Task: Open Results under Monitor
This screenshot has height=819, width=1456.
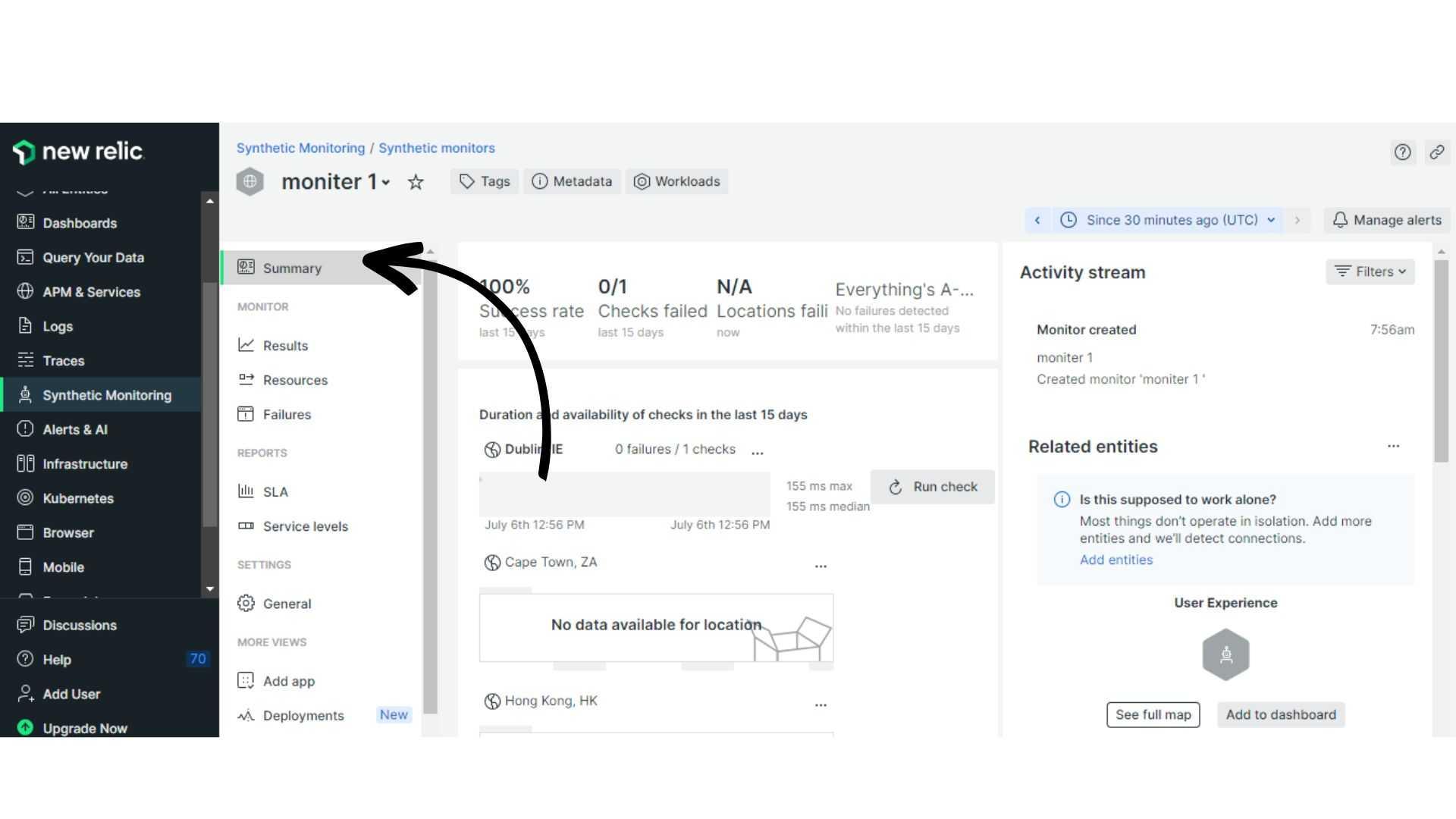Action: click(285, 345)
